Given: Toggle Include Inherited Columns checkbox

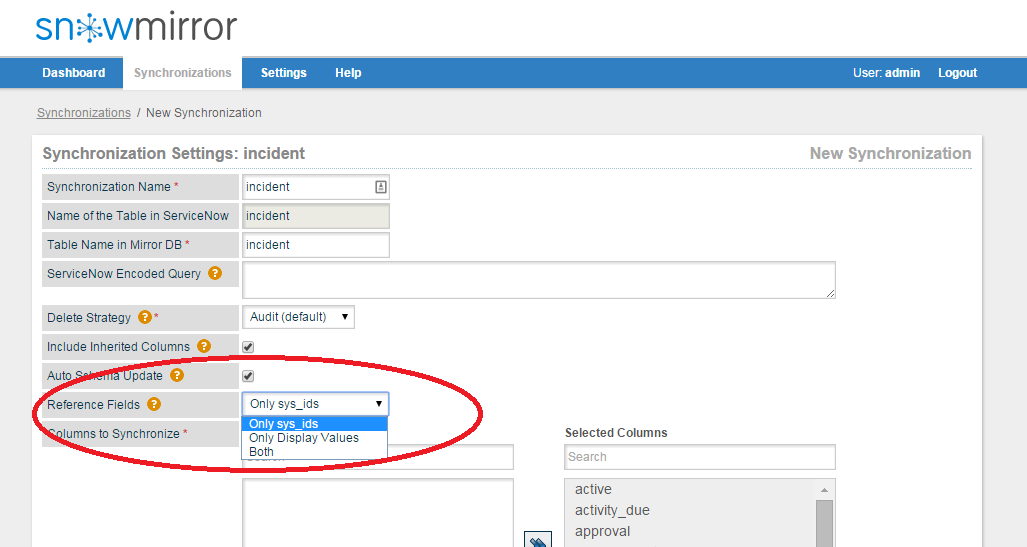Looking at the screenshot, I should pos(248,347).
